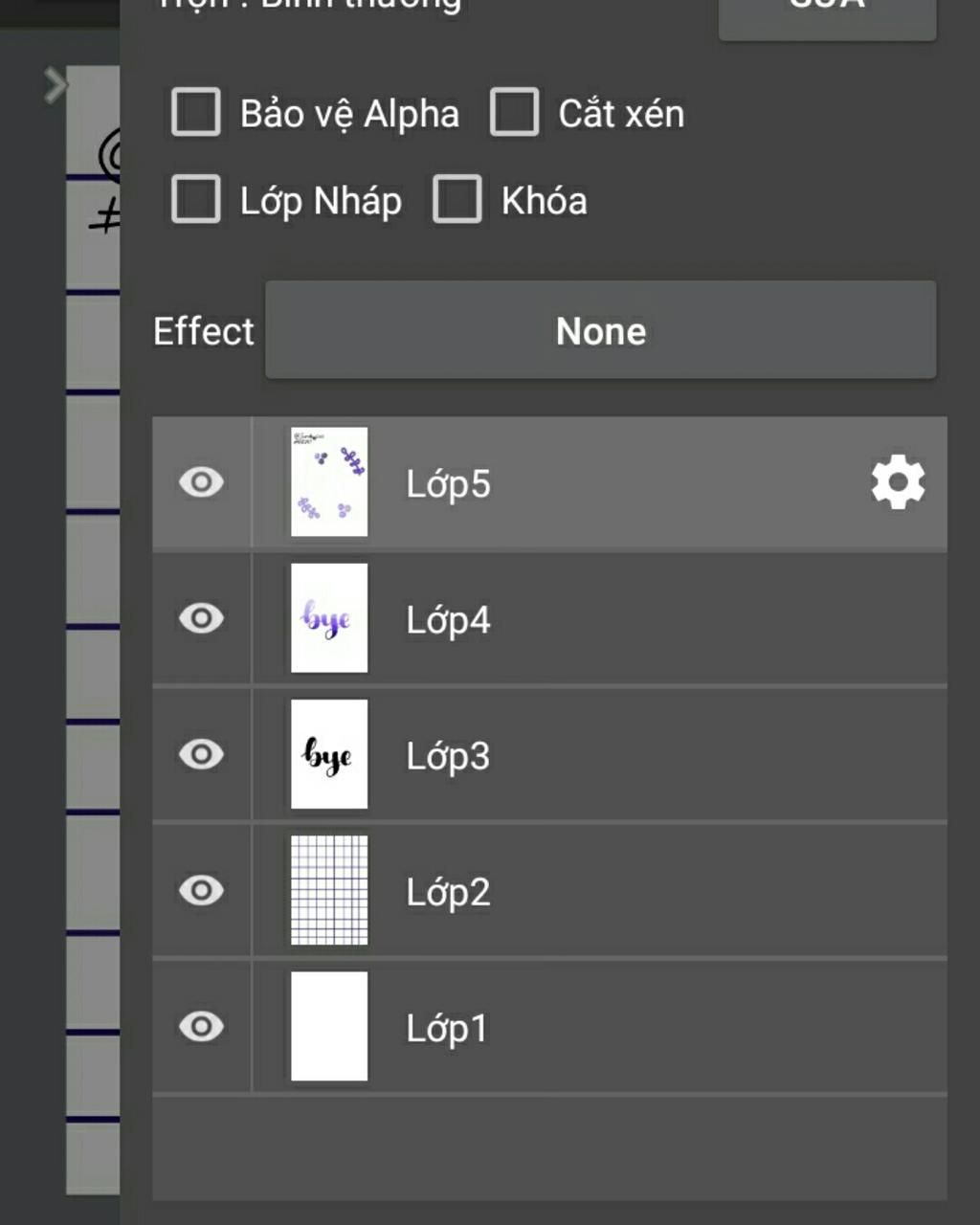The image size is (980, 1225).
Task: Select the Lớp3 bye text thumbnail
Action: (x=329, y=754)
